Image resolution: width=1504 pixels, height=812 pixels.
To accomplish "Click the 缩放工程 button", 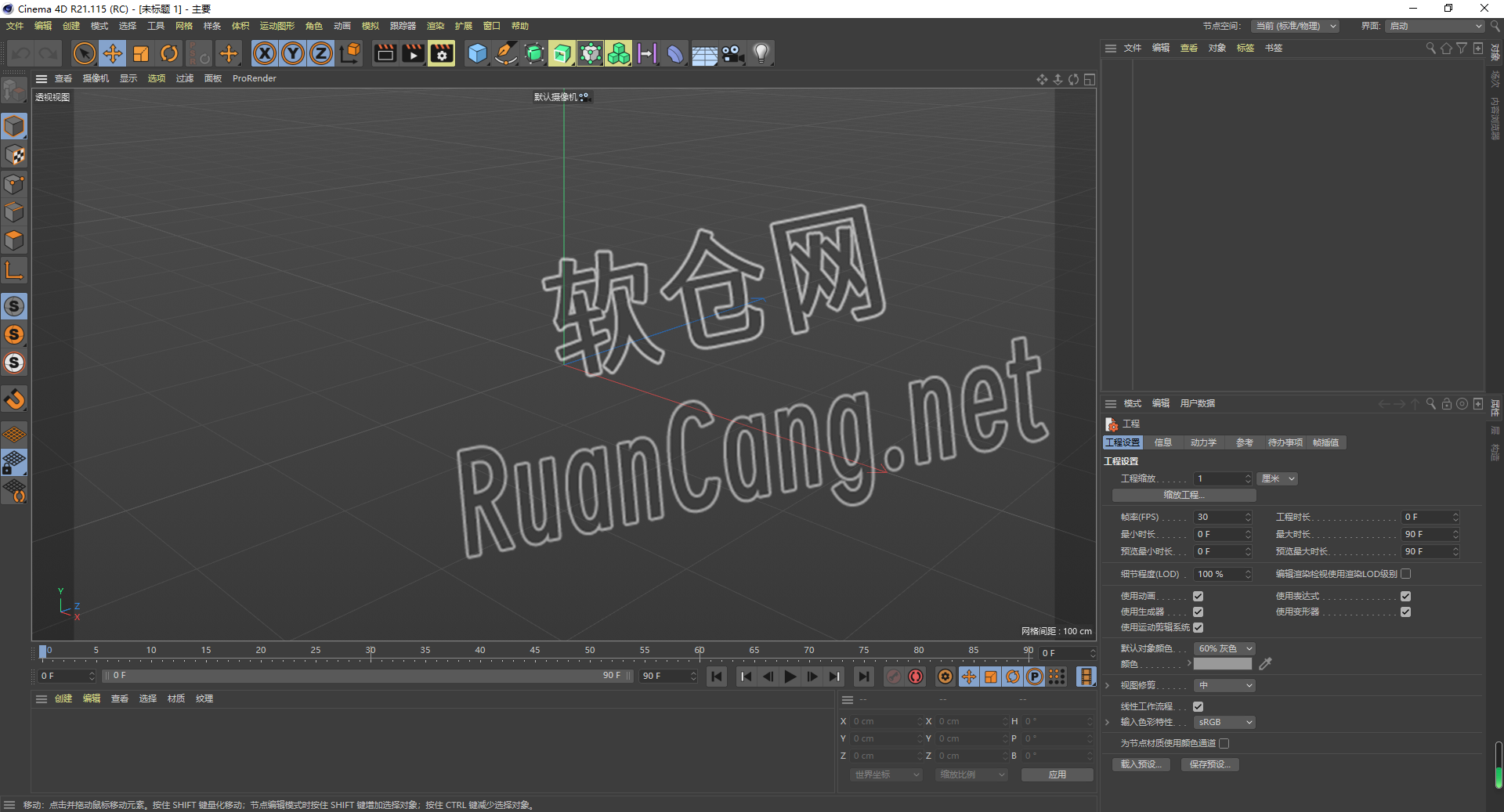I will [1183, 495].
